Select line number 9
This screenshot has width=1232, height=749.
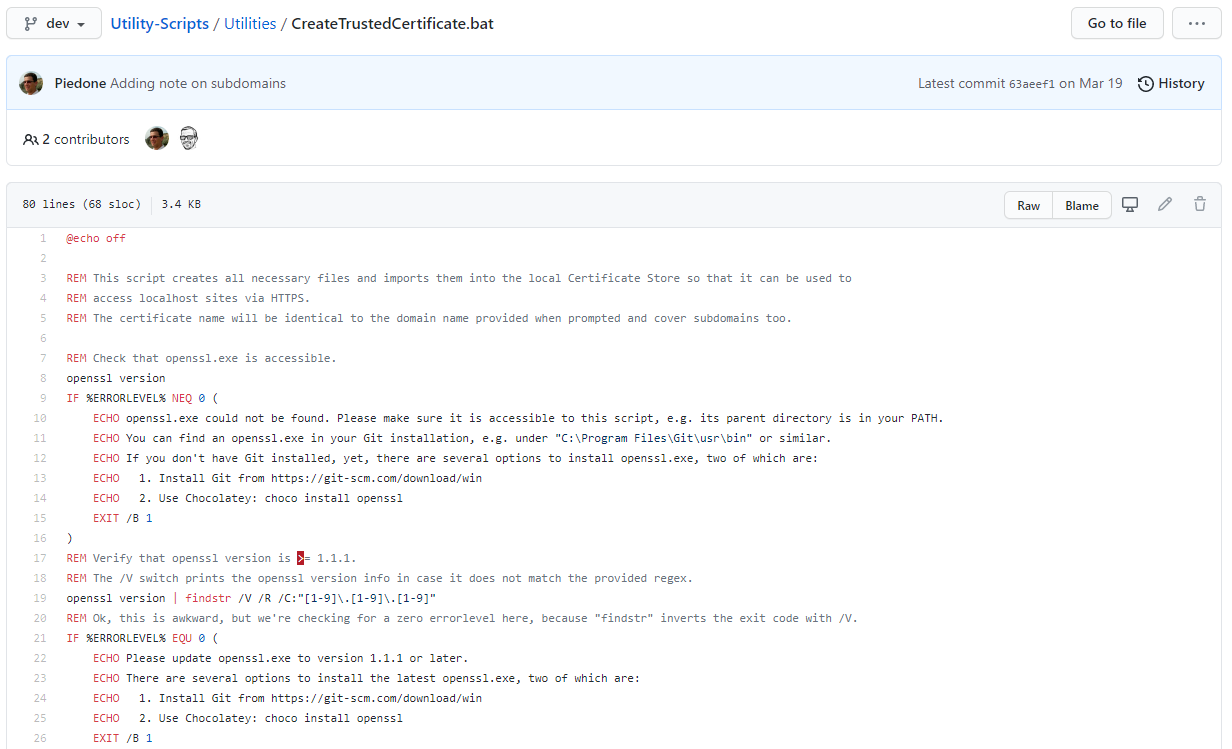[43, 398]
